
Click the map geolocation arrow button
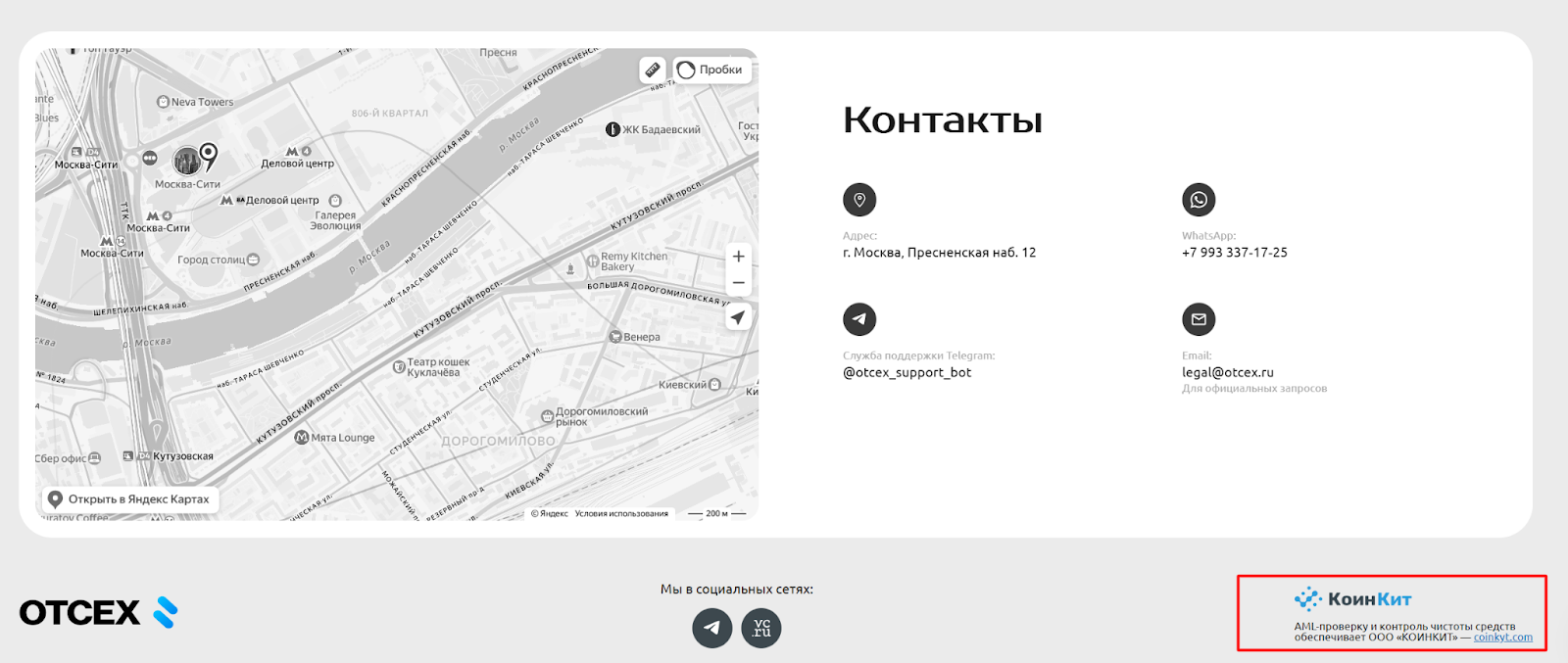[739, 317]
